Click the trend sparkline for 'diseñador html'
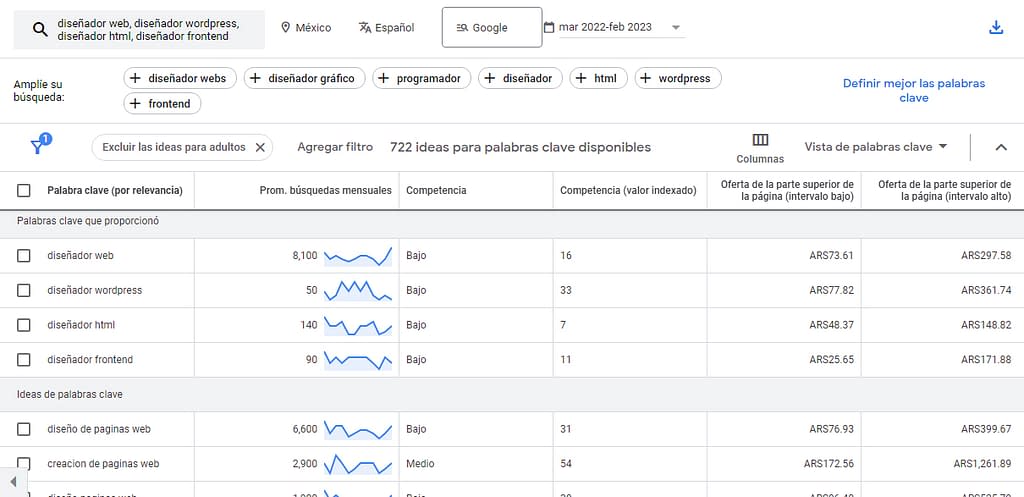 pyautogui.click(x=358, y=325)
